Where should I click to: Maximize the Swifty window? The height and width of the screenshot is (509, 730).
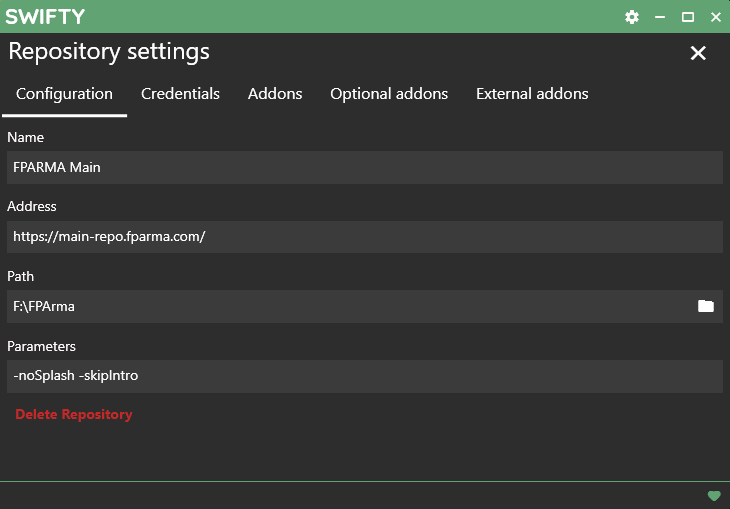(x=688, y=17)
